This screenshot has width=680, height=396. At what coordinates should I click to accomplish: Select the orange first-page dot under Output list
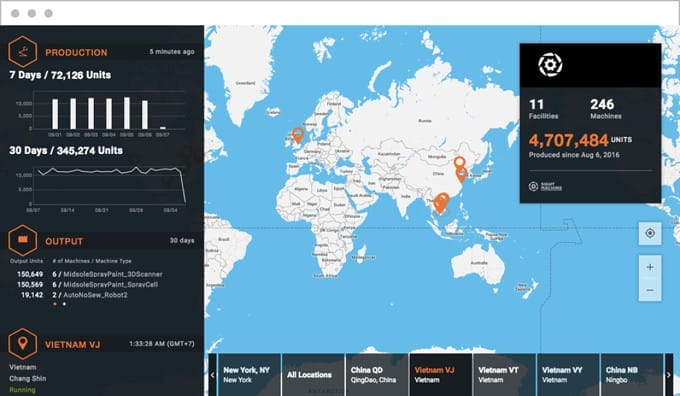point(55,304)
